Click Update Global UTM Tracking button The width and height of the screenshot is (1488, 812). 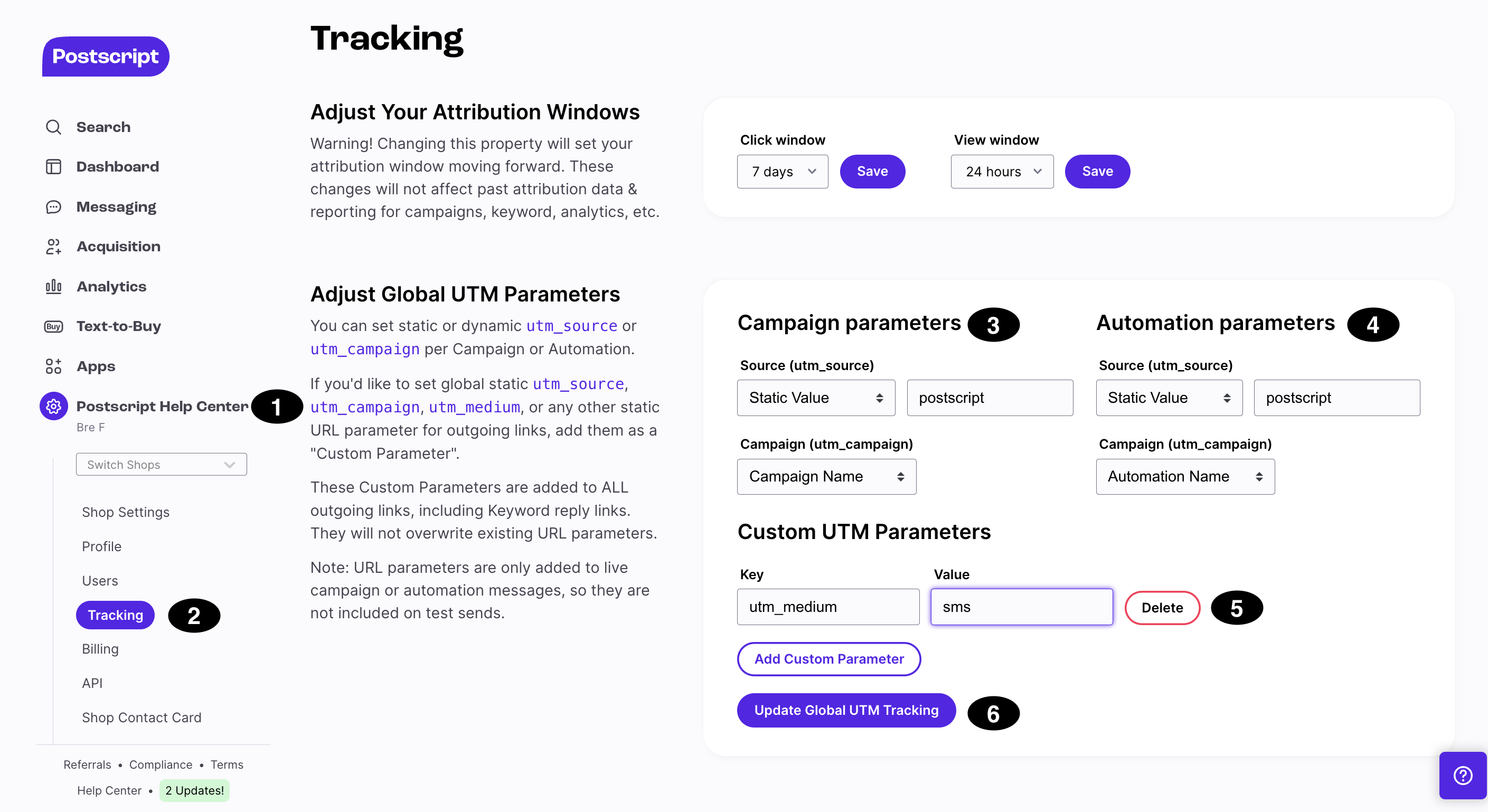(x=846, y=710)
